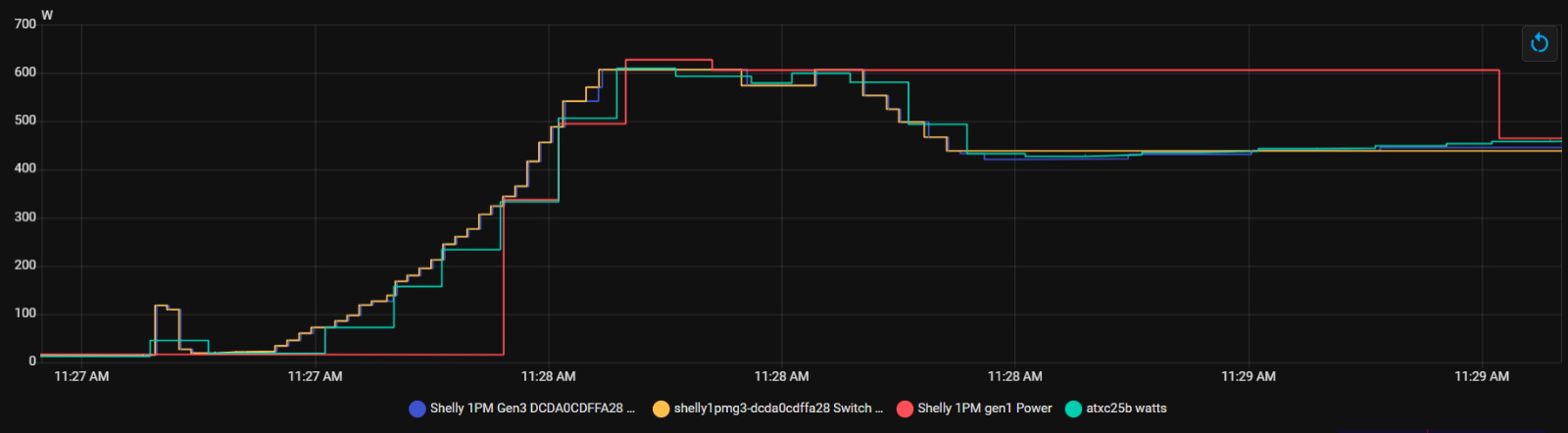Click the reset zoom refresh icon
This screenshot has width=1568, height=433.
[1539, 42]
